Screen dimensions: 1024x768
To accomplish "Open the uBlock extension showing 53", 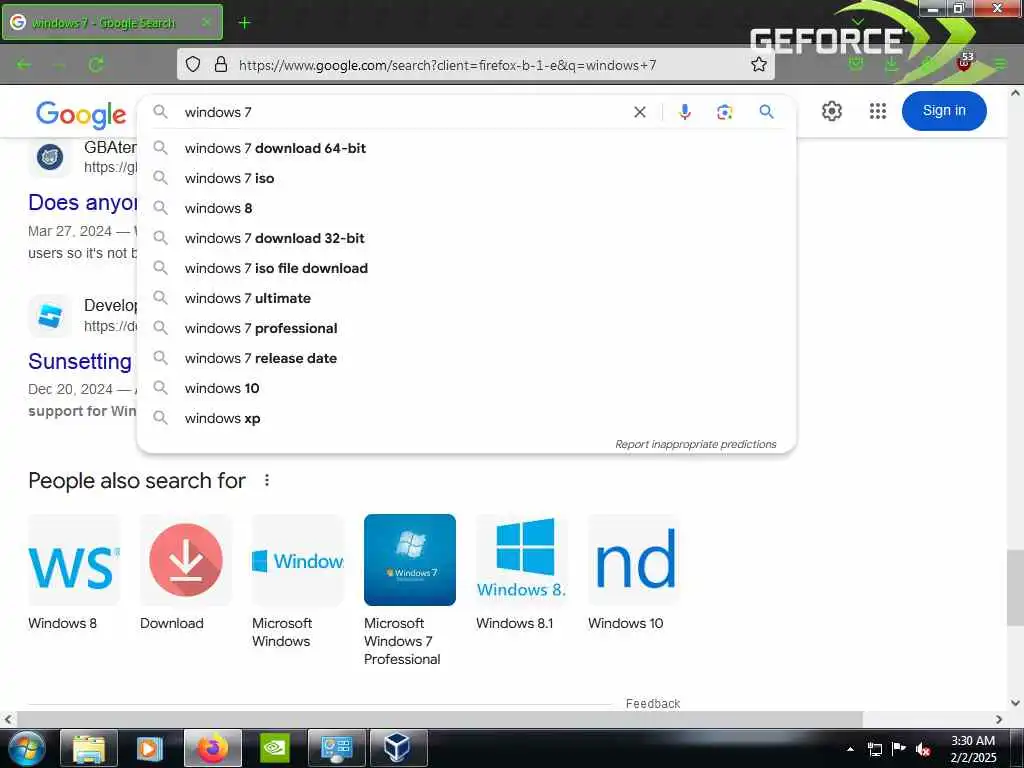I will 965,63.
